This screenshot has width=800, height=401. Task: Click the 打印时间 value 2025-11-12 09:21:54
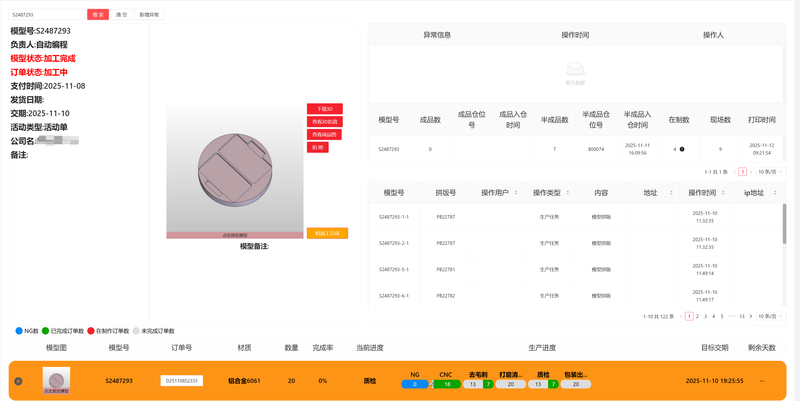pos(762,149)
